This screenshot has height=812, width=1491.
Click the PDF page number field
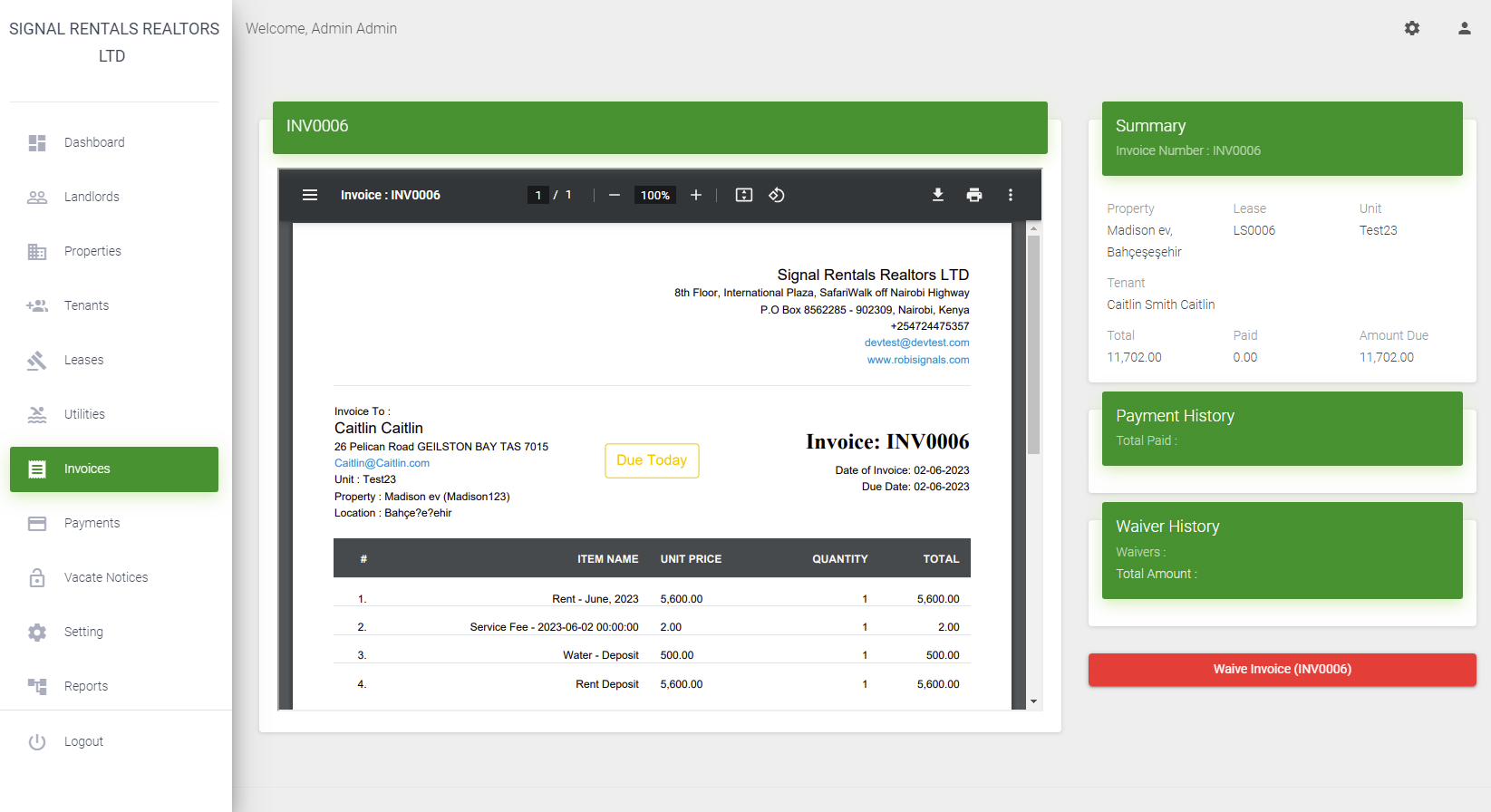(x=538, y=195)
